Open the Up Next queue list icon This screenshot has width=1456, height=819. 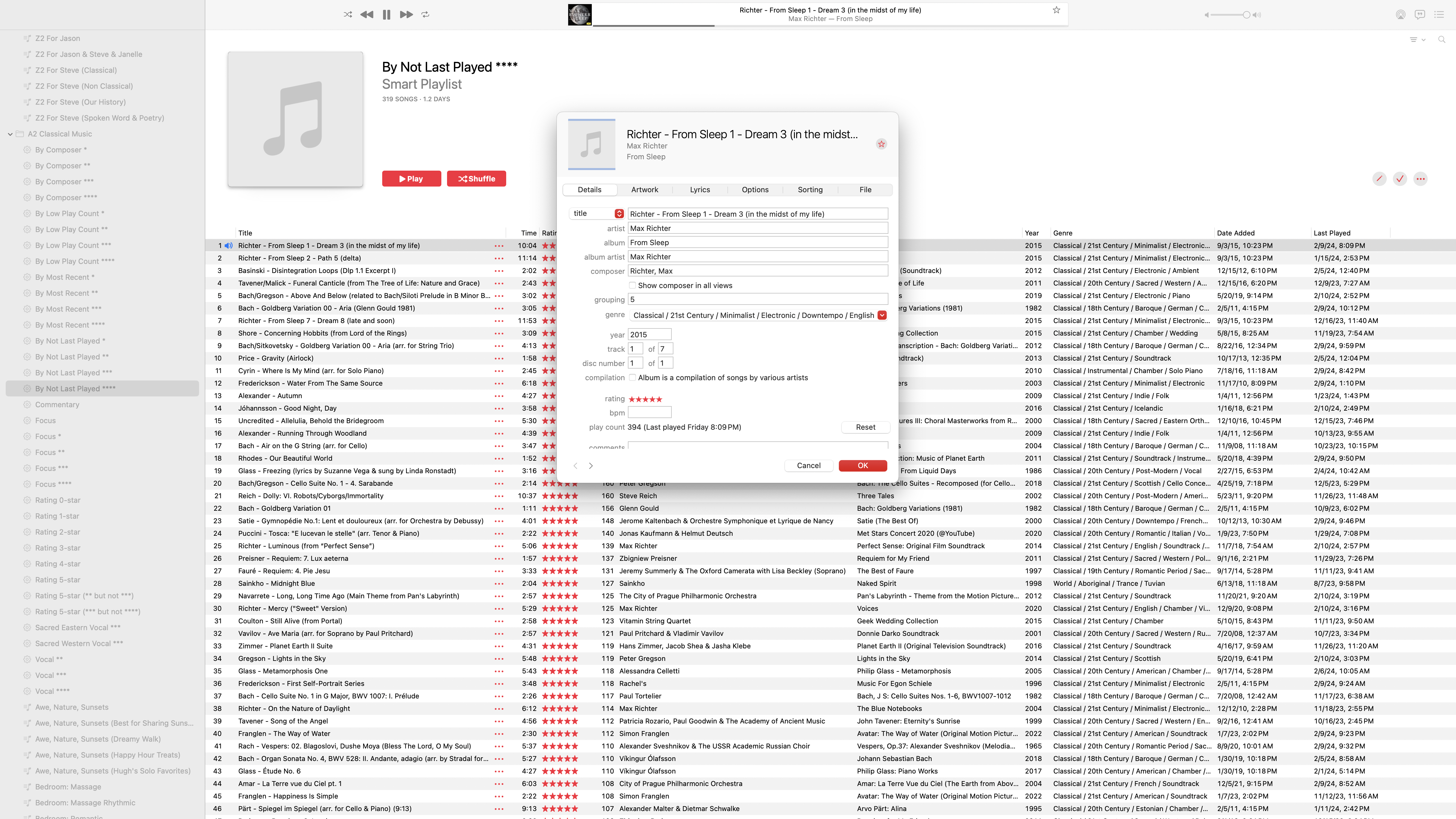[1439, 15]
